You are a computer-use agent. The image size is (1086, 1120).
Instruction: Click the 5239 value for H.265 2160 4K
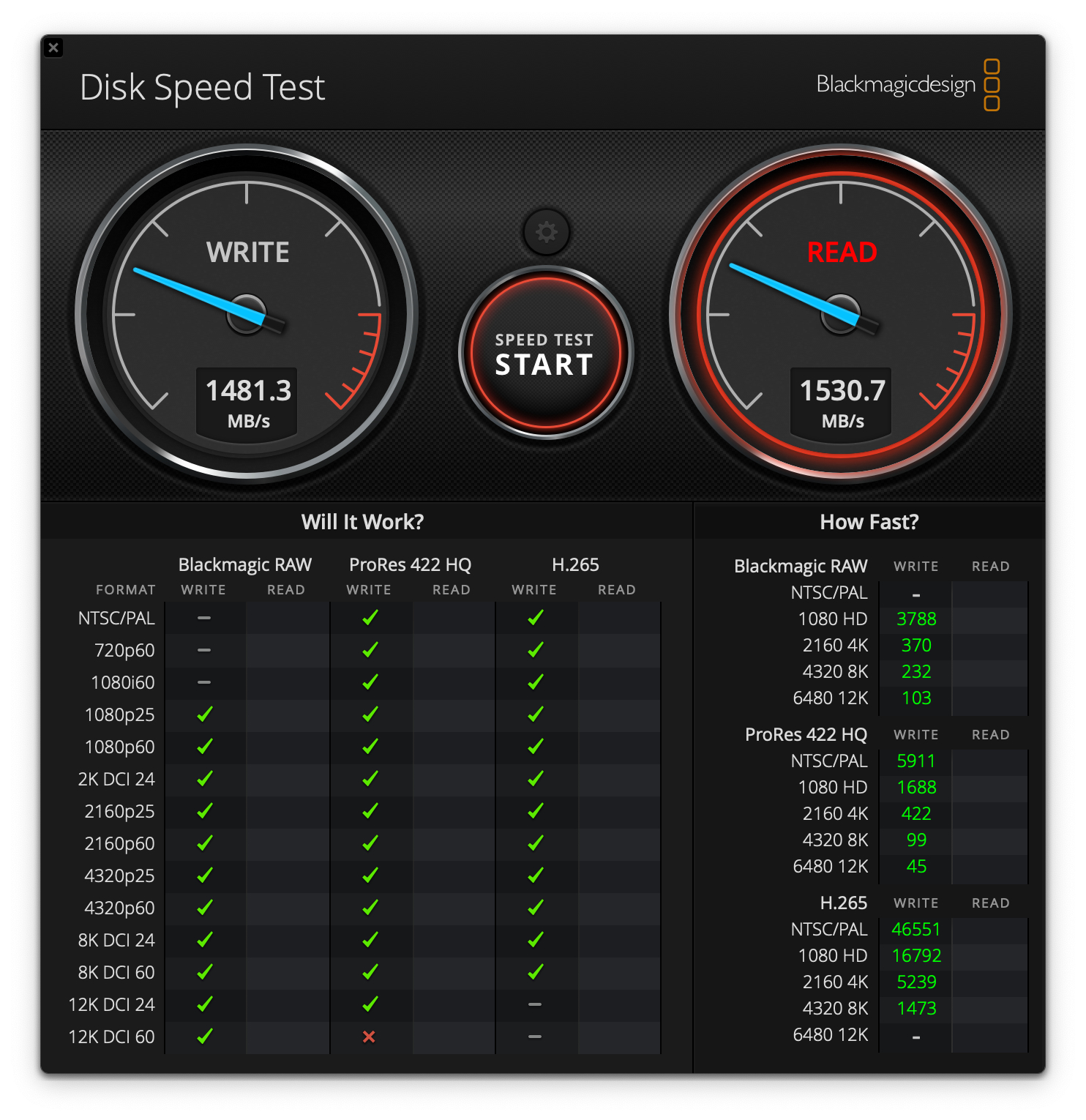pos(916,982)
